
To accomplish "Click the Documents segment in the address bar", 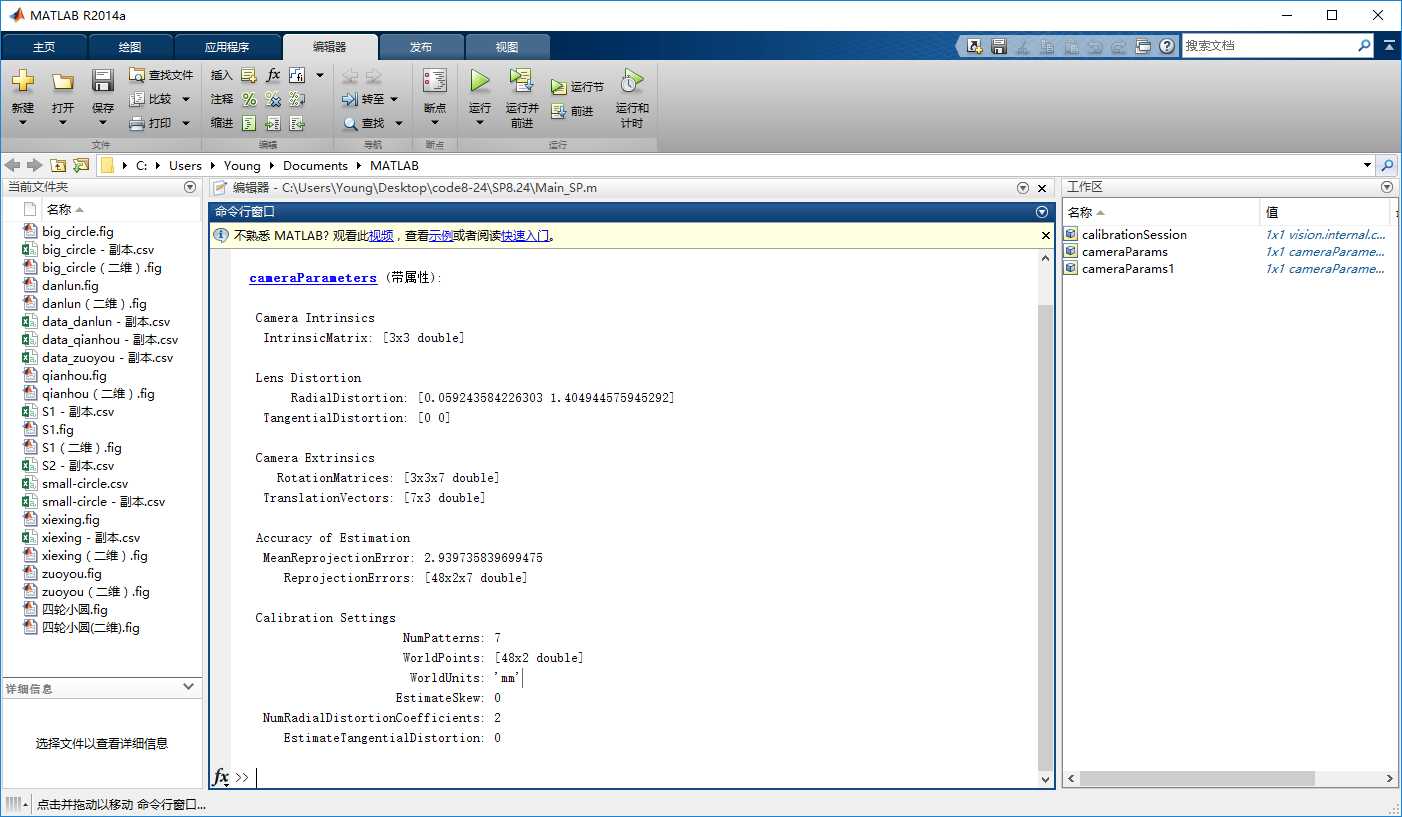I will coord(315,166).
